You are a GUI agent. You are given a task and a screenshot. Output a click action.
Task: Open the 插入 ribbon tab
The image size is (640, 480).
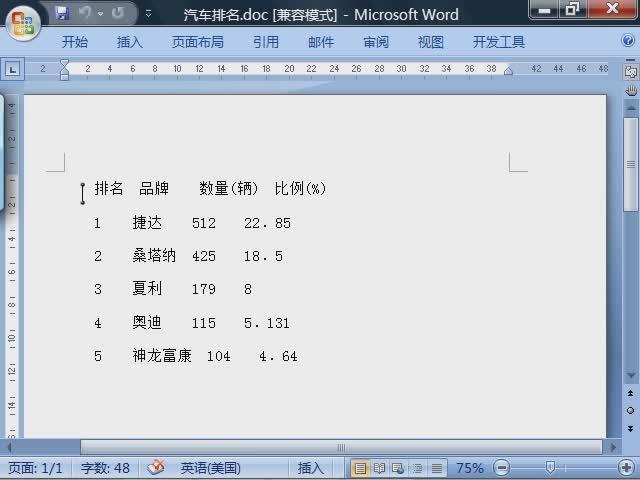[130, 42]
